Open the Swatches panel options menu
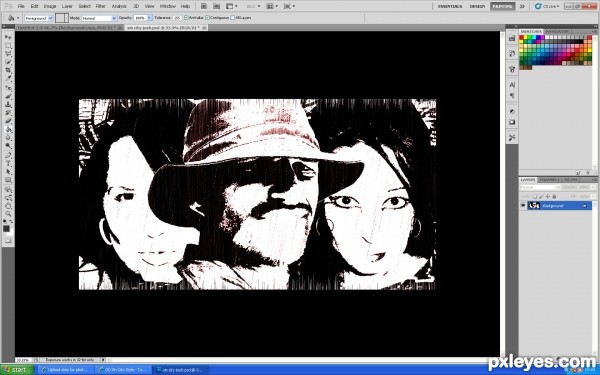The image size is (600, 375). pyautogui.click(x=595, y=31)
